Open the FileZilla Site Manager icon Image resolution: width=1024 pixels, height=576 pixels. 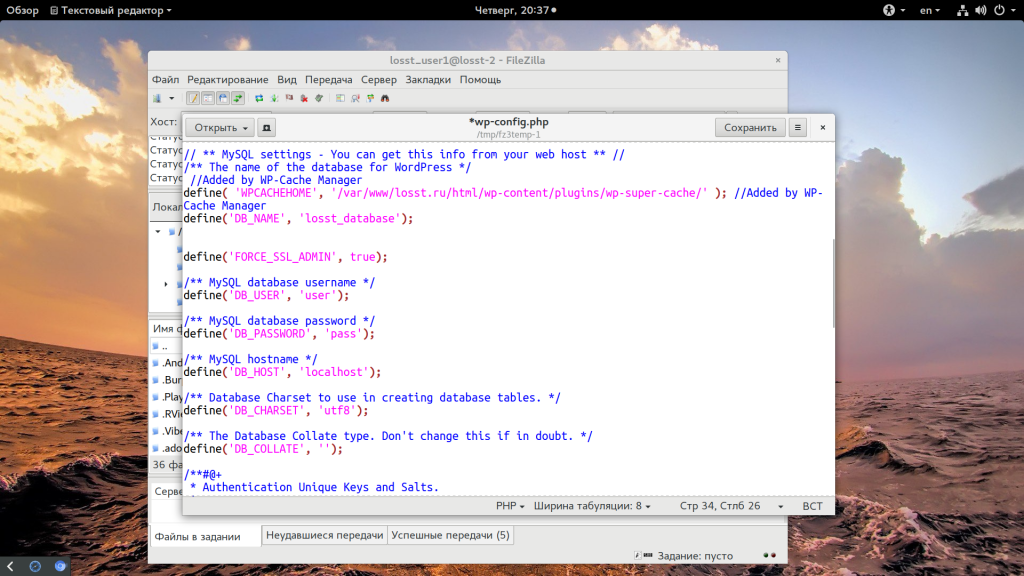[156, 98]
